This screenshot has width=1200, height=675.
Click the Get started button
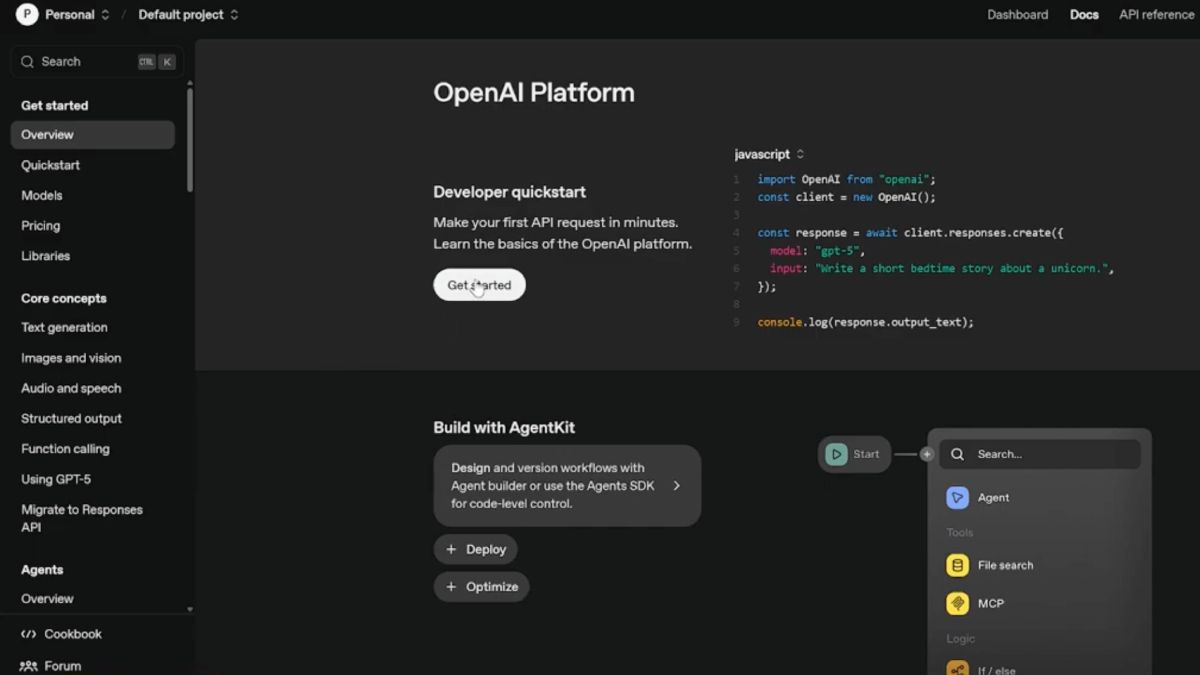pyautogui.click(x=479, y=285)
